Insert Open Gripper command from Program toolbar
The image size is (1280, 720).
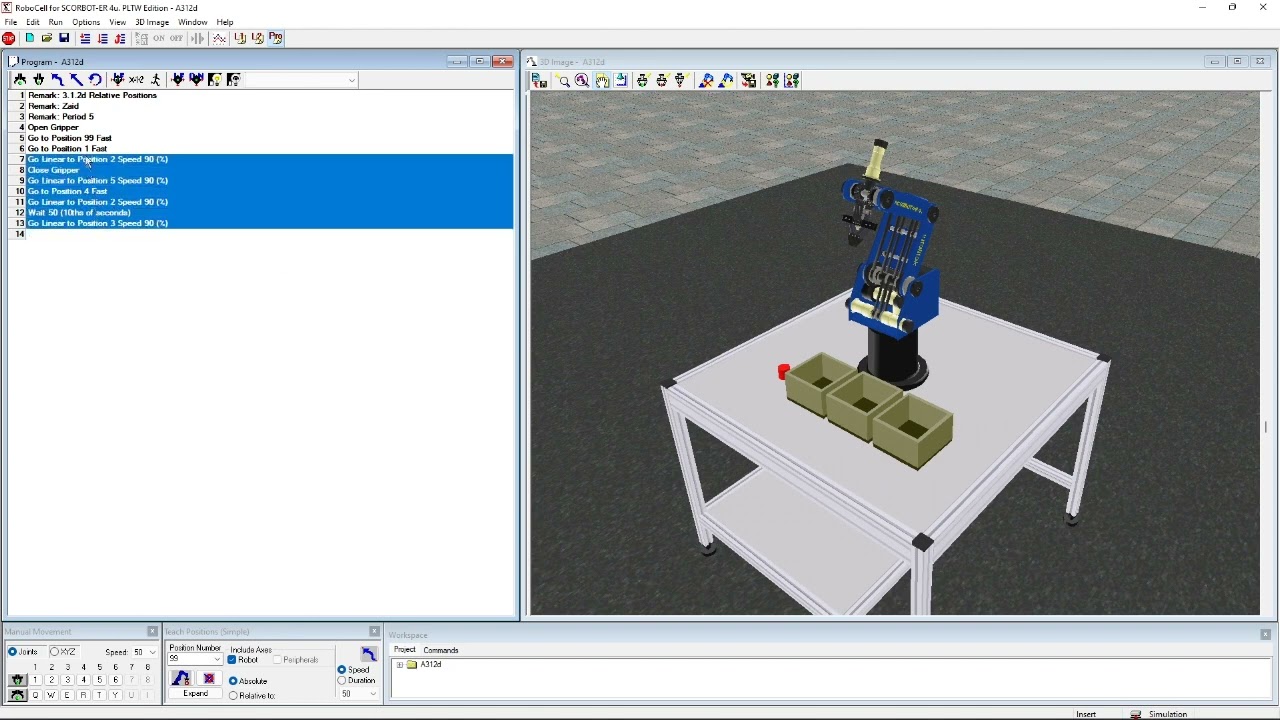pyautogui.click(x=20, y=80)
